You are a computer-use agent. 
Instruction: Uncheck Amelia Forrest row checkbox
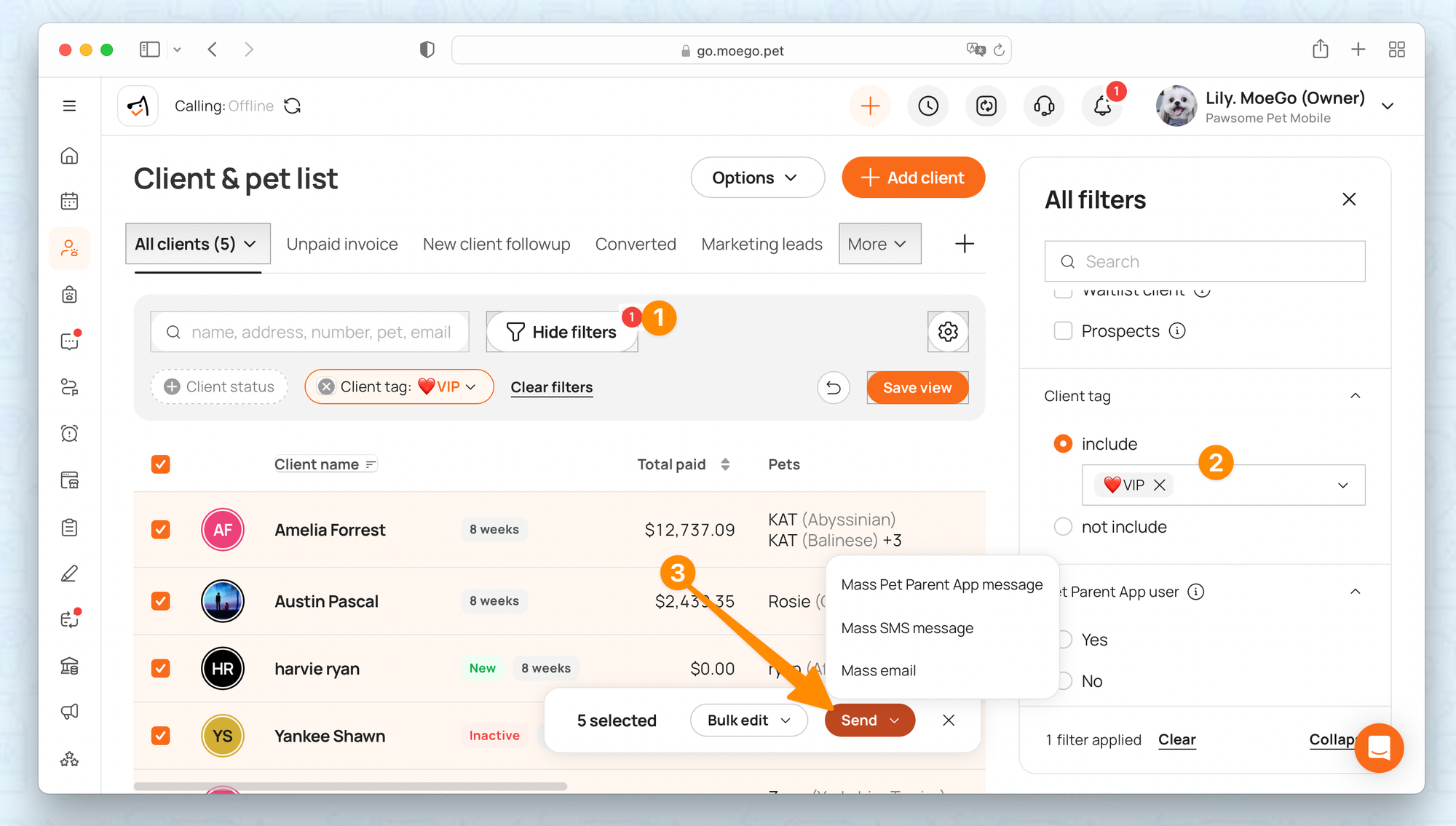tap(161, 530)
